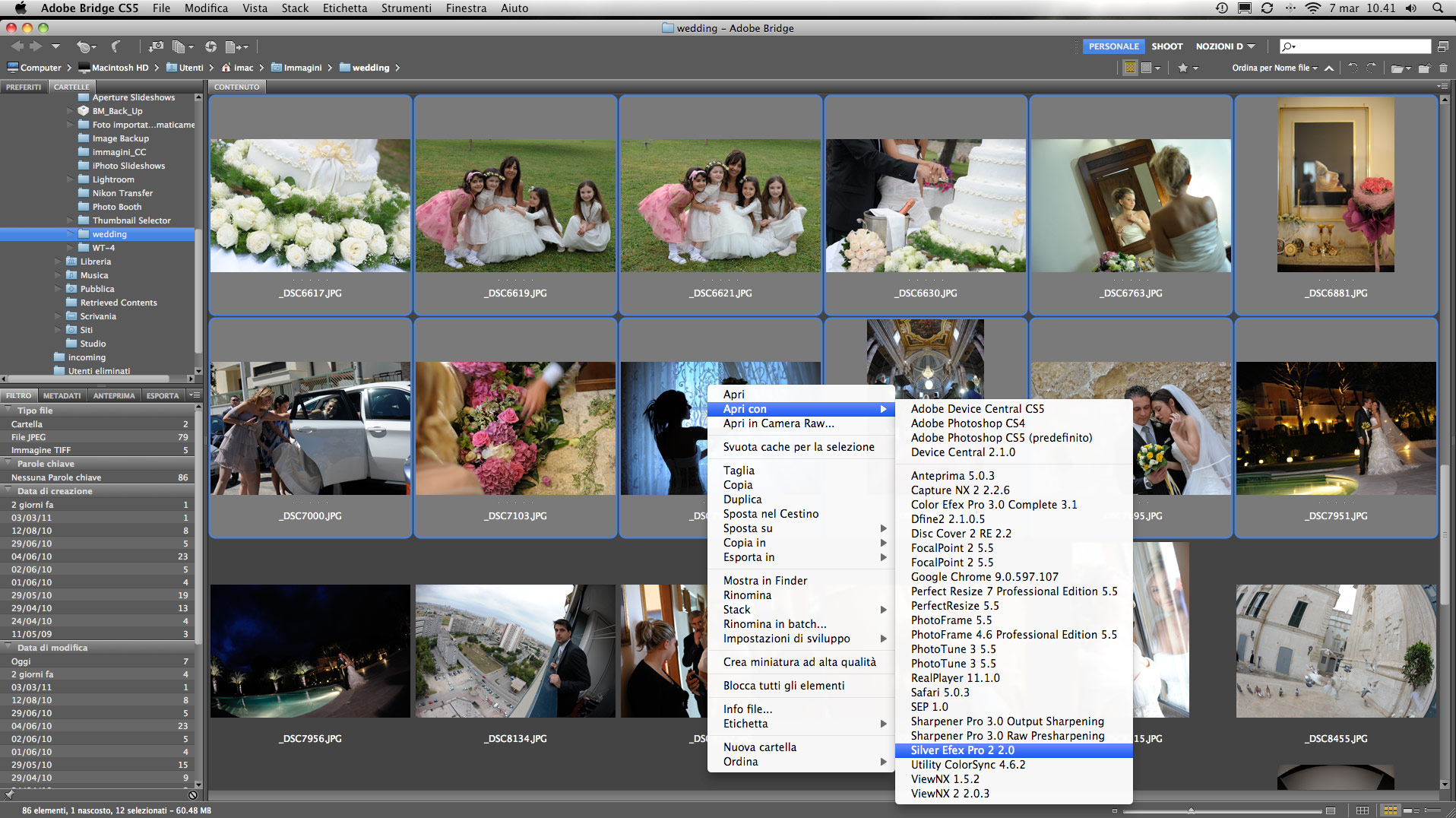Open the Output document icon
The image size is (1456, 818).
click(x=236, y=46)
